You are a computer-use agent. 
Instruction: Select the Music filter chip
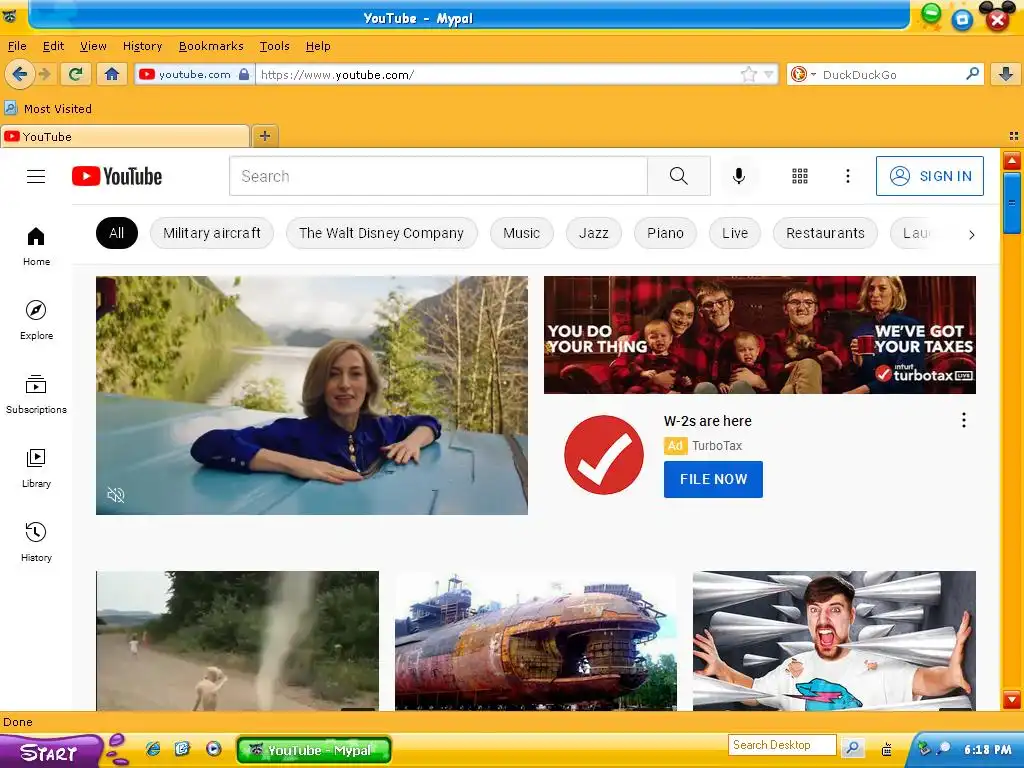[x=521, y=233]
